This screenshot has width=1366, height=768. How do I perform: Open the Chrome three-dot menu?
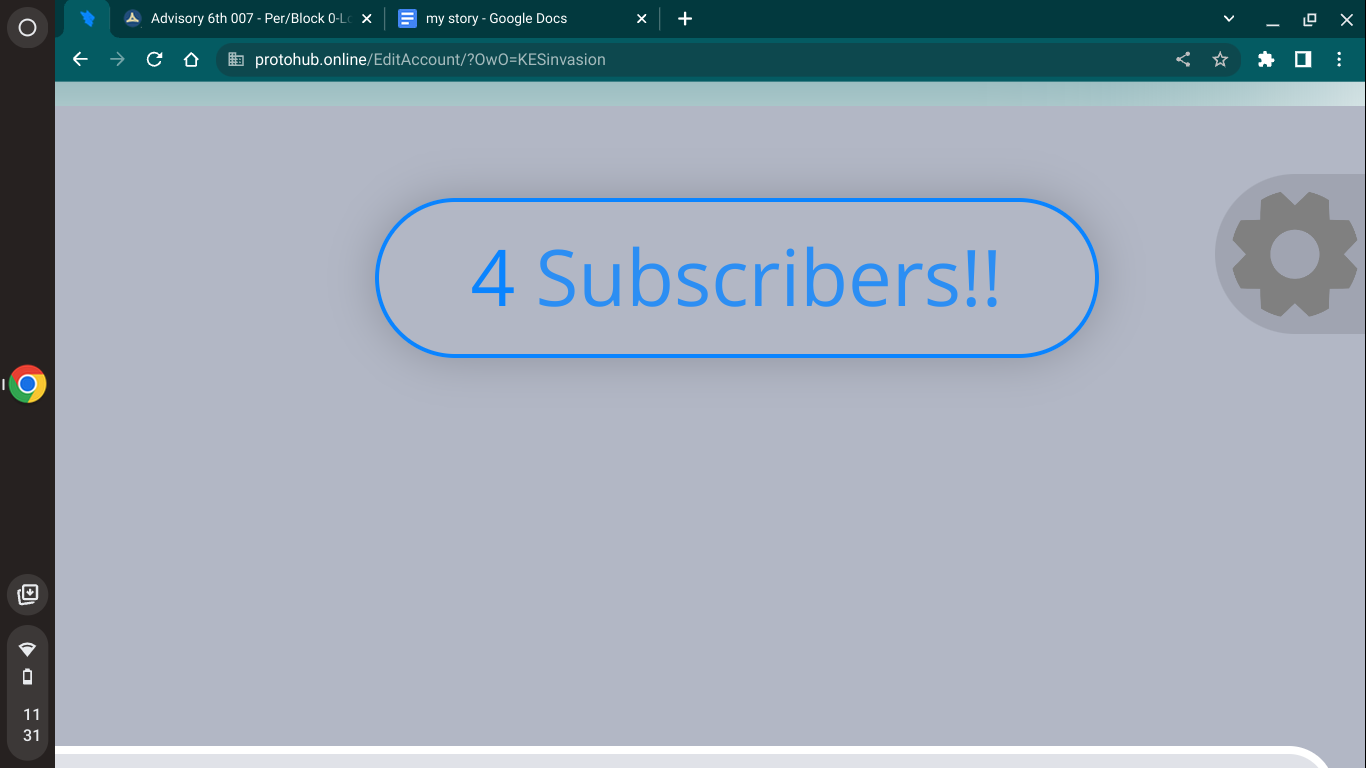pyautogui.click(x=1339, y=59)
